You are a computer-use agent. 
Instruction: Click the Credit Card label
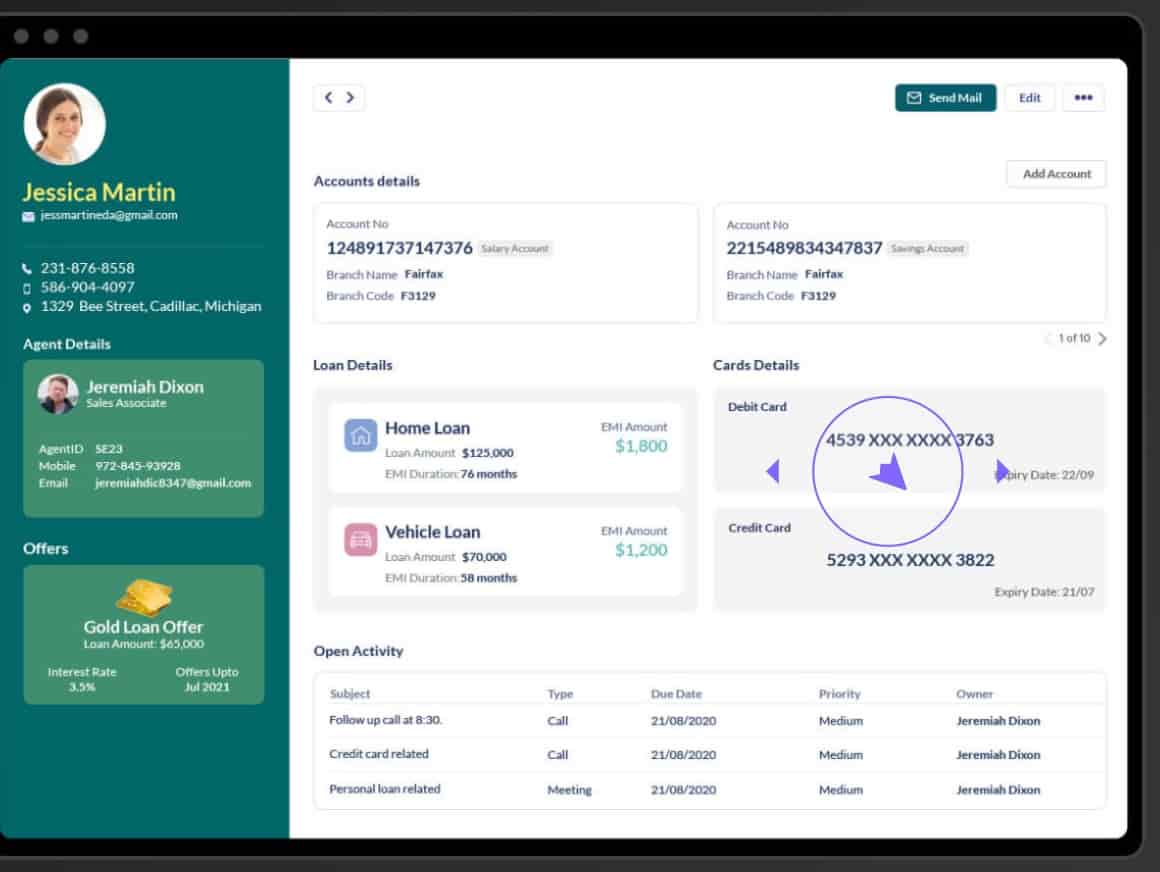(759, 528)
